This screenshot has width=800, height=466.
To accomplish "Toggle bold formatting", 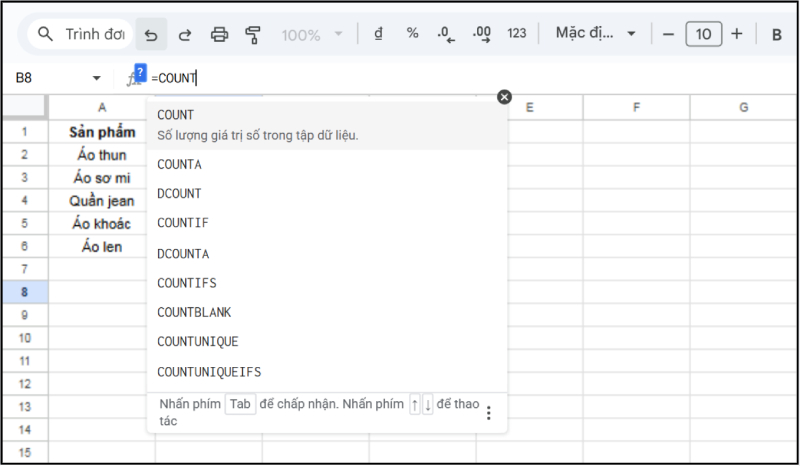I will (x=777, y=34).
